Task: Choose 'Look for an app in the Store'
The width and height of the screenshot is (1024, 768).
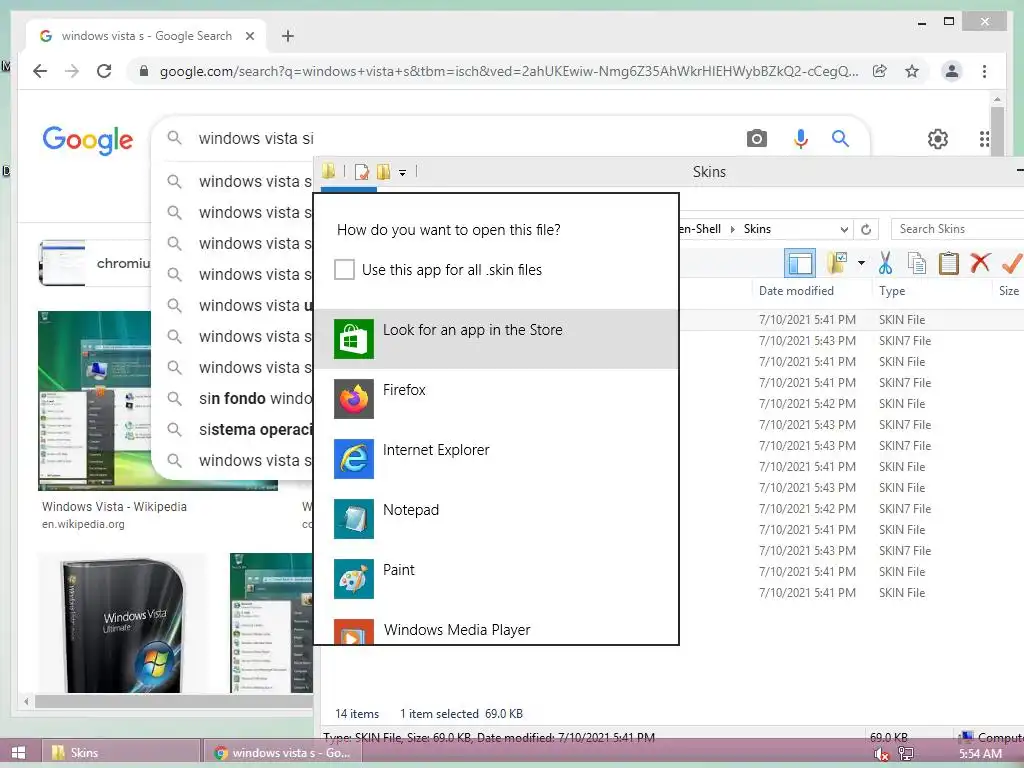Action: pos(496,338)
